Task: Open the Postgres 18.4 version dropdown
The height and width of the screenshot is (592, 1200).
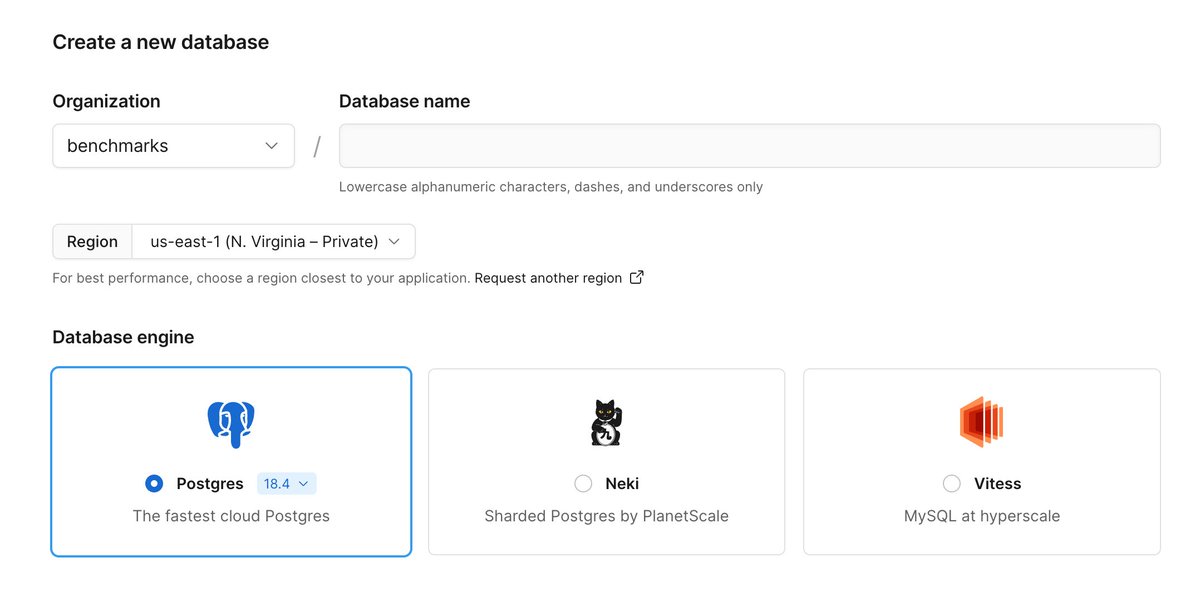Action: click(x=287, y=484)
